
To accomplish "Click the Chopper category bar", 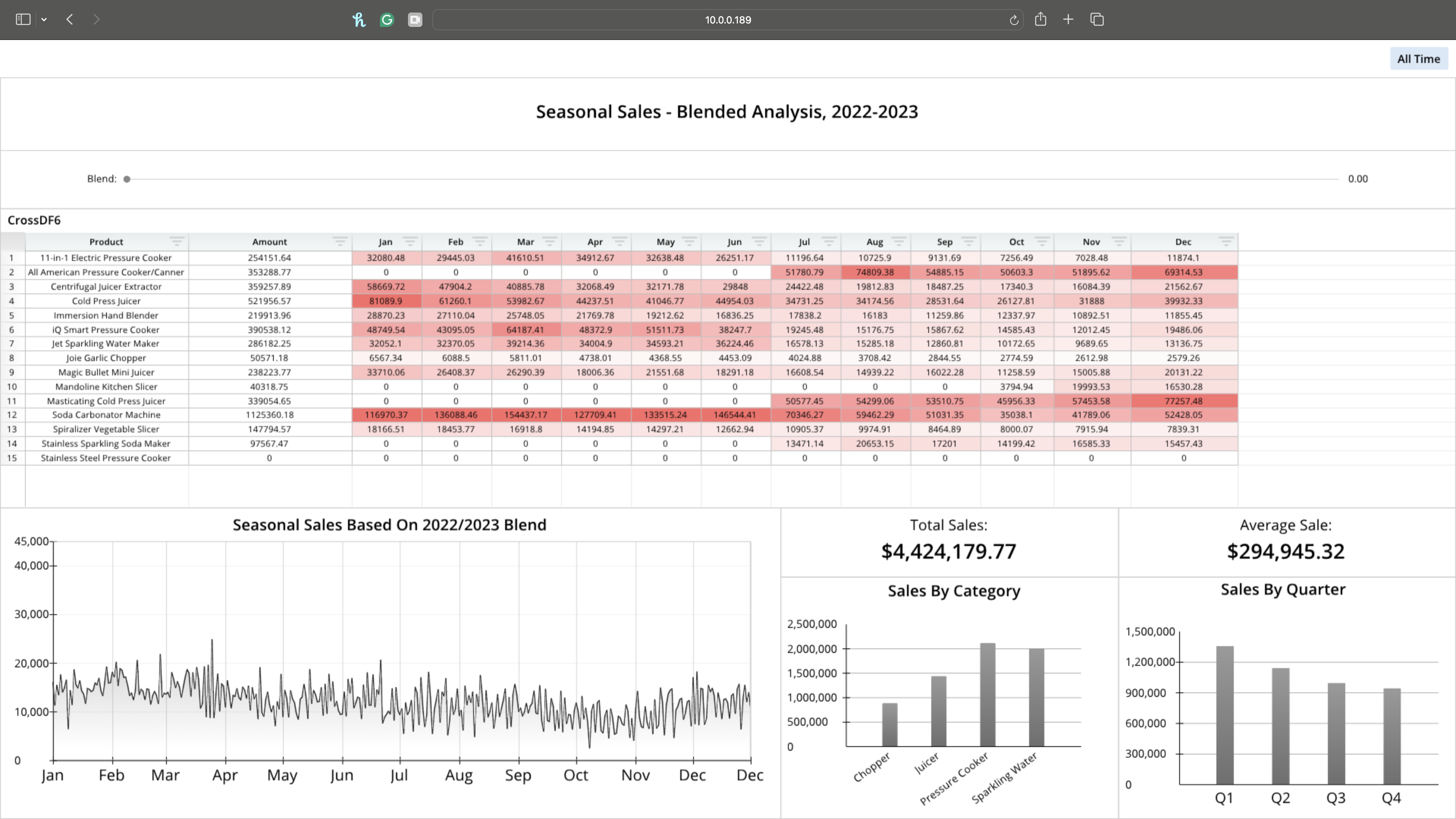I will click(890, 725).
